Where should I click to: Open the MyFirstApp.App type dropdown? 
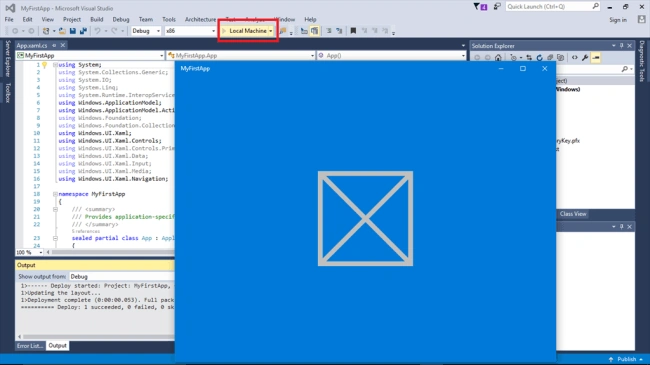pyautogui.click(x=240, y=55)
